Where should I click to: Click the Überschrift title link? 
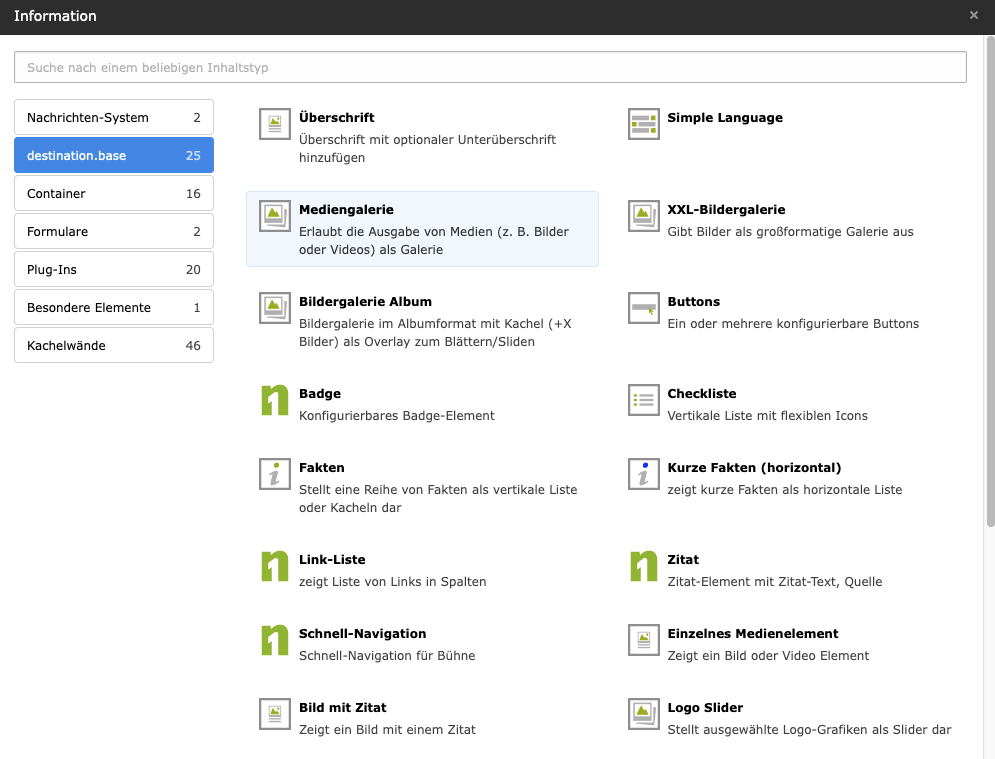coord(336,117)
